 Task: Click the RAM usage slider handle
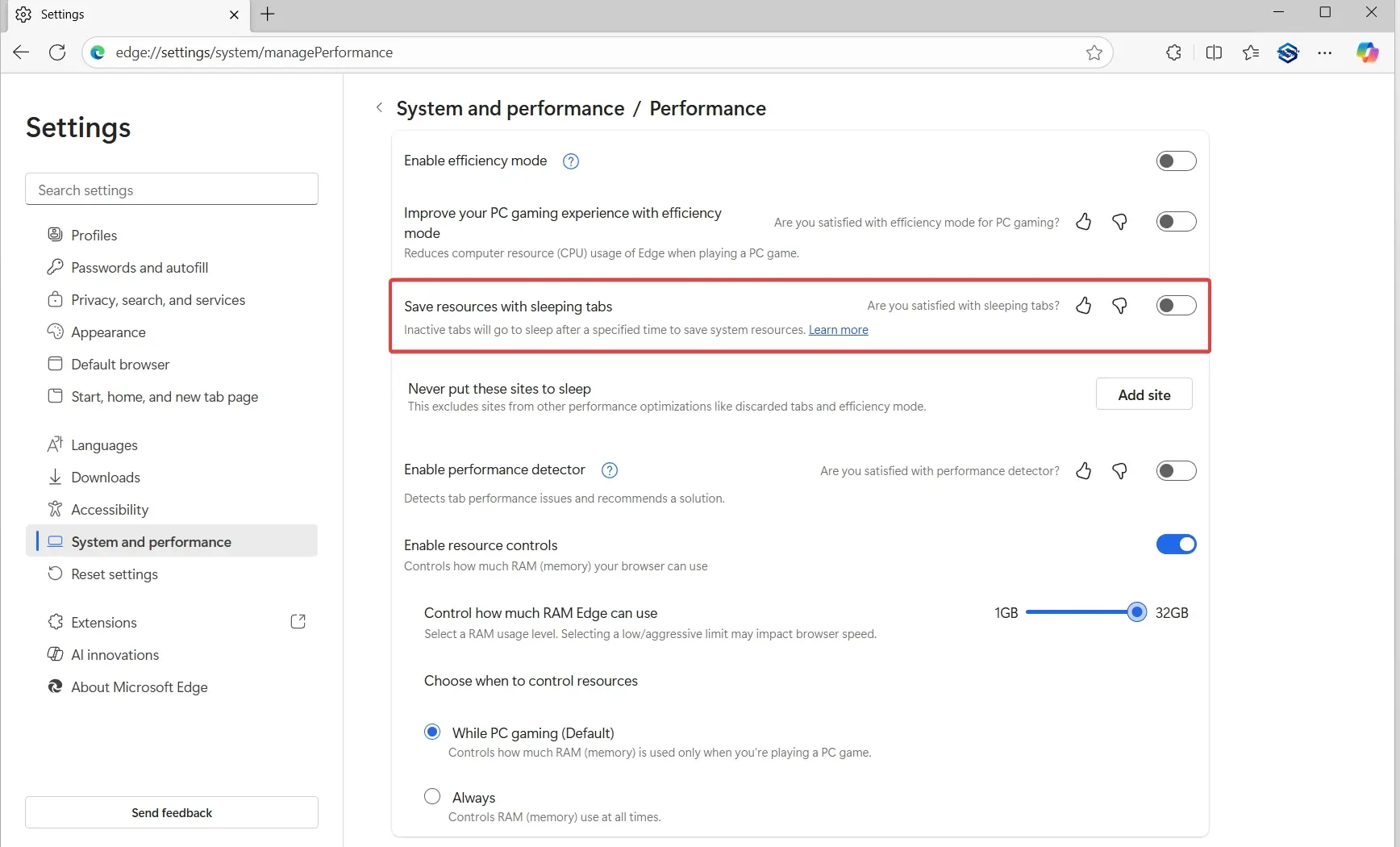click(1137, 612)
